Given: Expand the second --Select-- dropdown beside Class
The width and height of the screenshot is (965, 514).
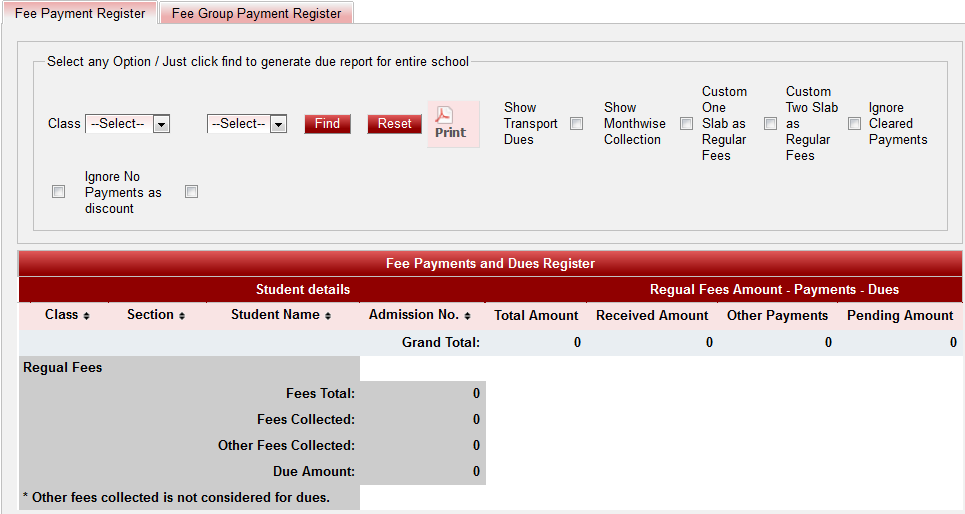Looking at the screenshot, I should (x=247, y=124).
